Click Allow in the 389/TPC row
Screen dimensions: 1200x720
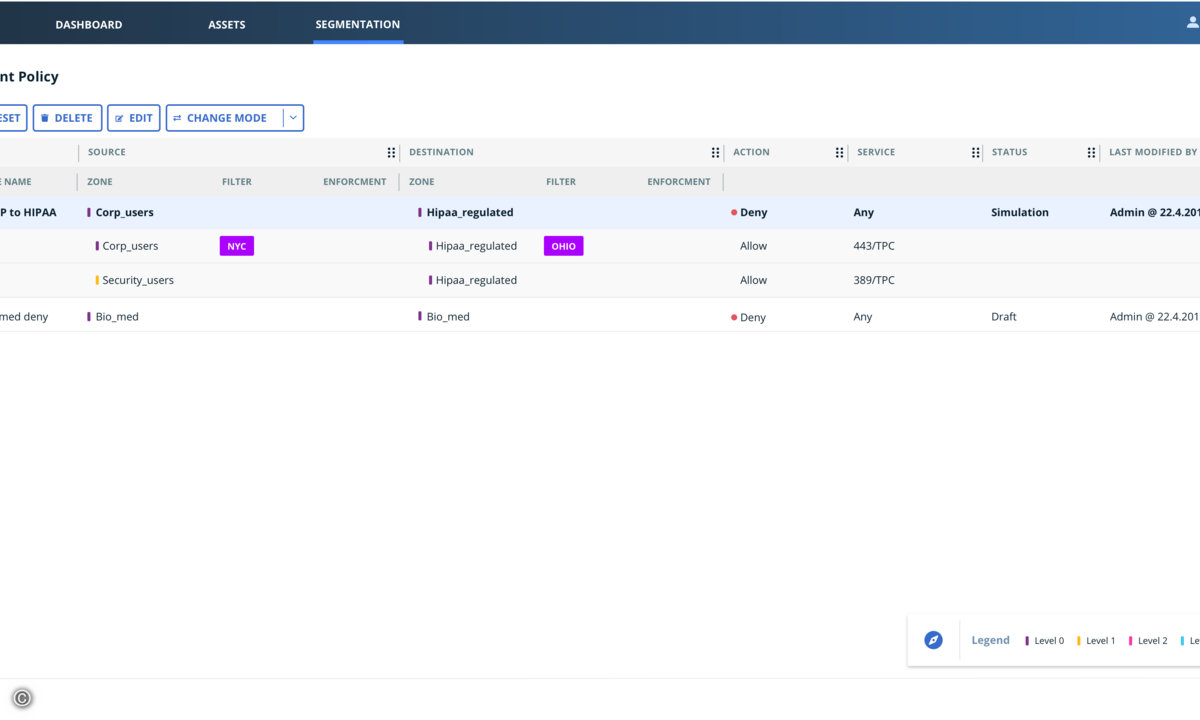point(753,280)
